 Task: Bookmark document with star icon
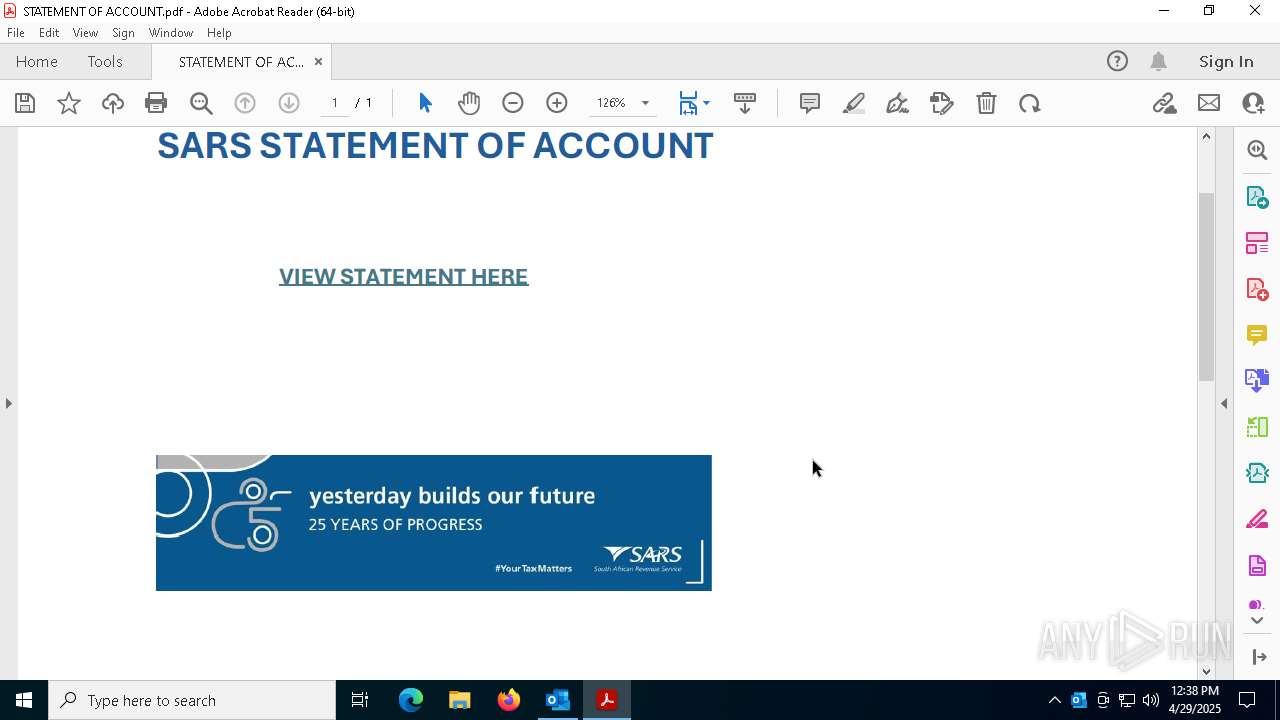tap(69, 103)
